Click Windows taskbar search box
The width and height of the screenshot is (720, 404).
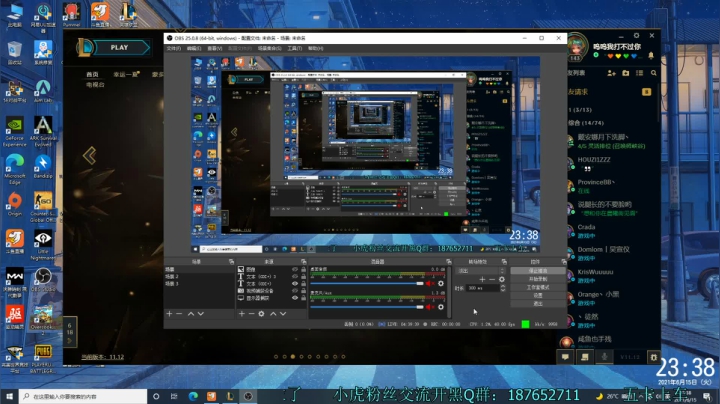coord(83,396)
